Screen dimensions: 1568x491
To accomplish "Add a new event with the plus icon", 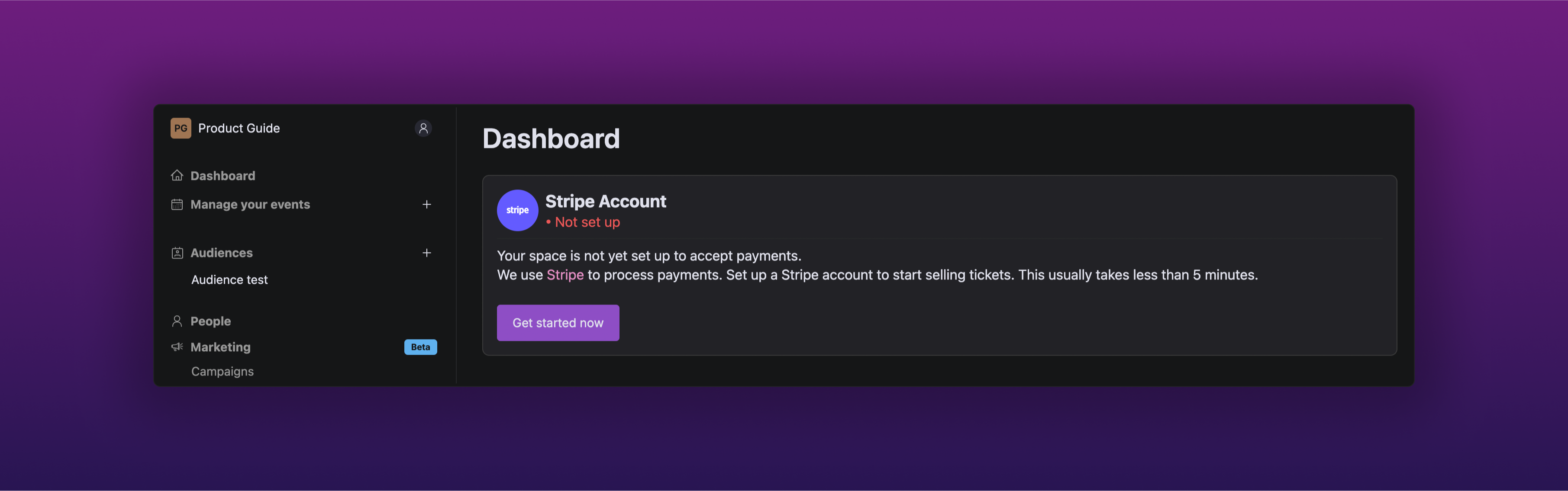I will click(427, 205).
